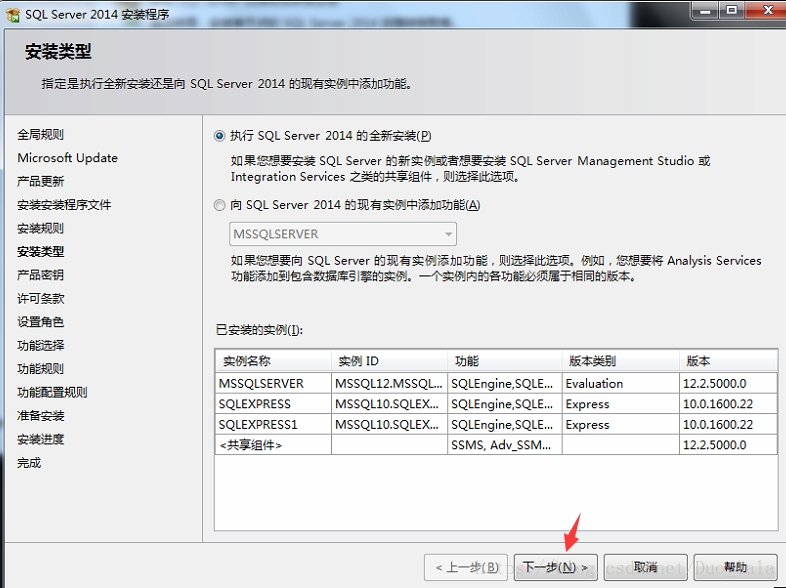Select the 安装类型 step in sidebar

pos(41,252)
